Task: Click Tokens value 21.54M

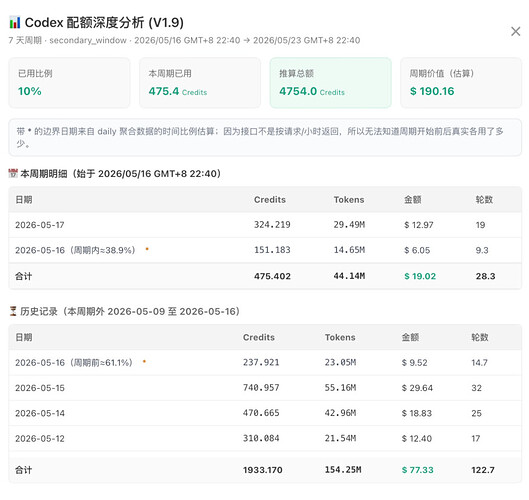Action: pyautogui.click(x=340, y=438)
